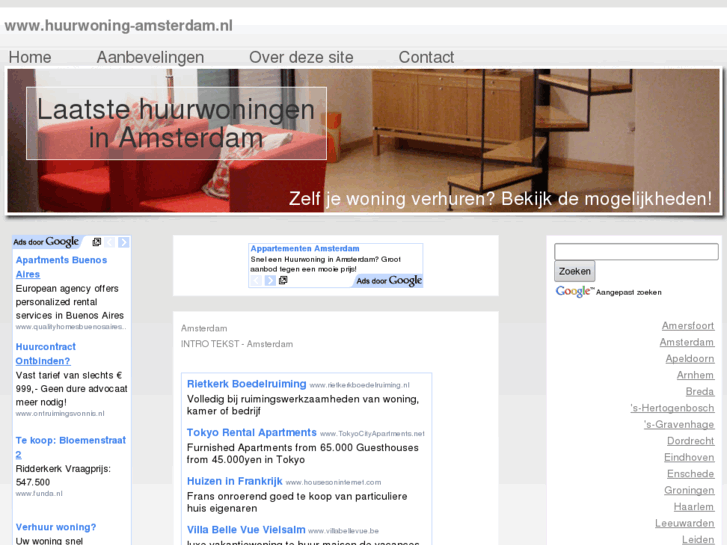
Task: Open www.housesoninternet.com URL
Action: pos(333,482)
